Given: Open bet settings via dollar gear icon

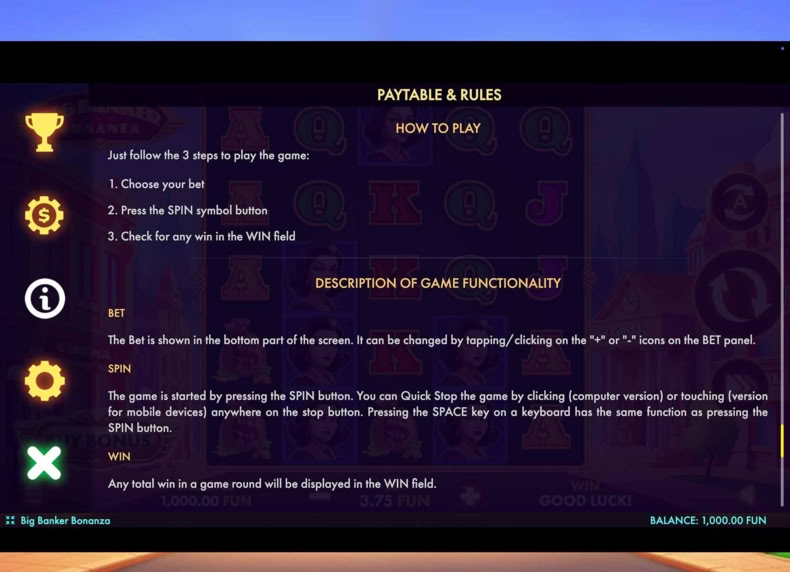Looking at the screenshot, I should point(44,215).
